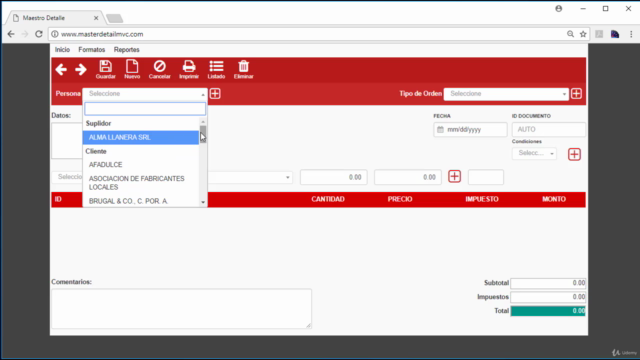Open the browser zoom magnifier icon
The height and width of the screenshot is (360, 640).
pyautogui.click(x=570, y=34)
